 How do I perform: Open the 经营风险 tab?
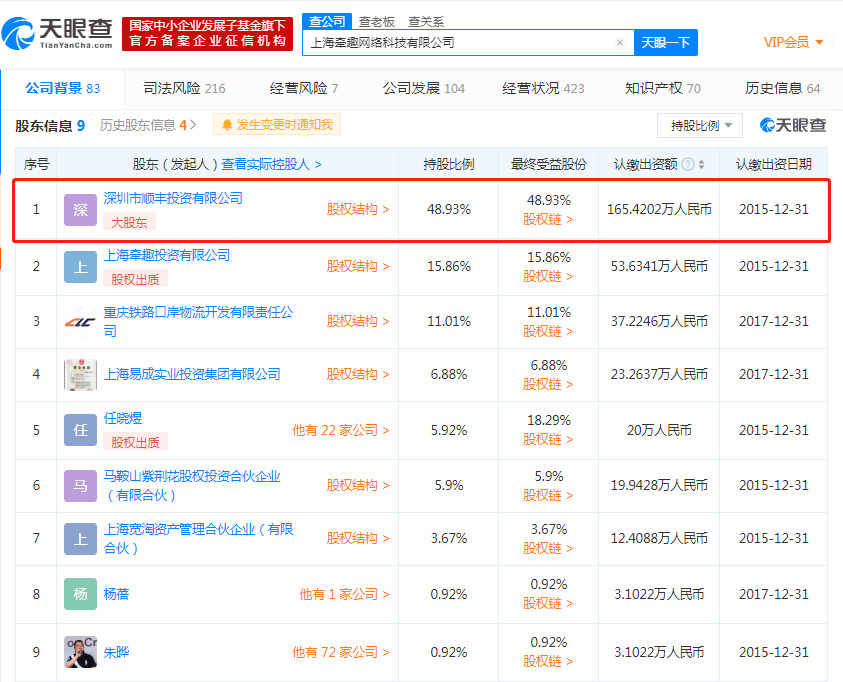[304, 88]
